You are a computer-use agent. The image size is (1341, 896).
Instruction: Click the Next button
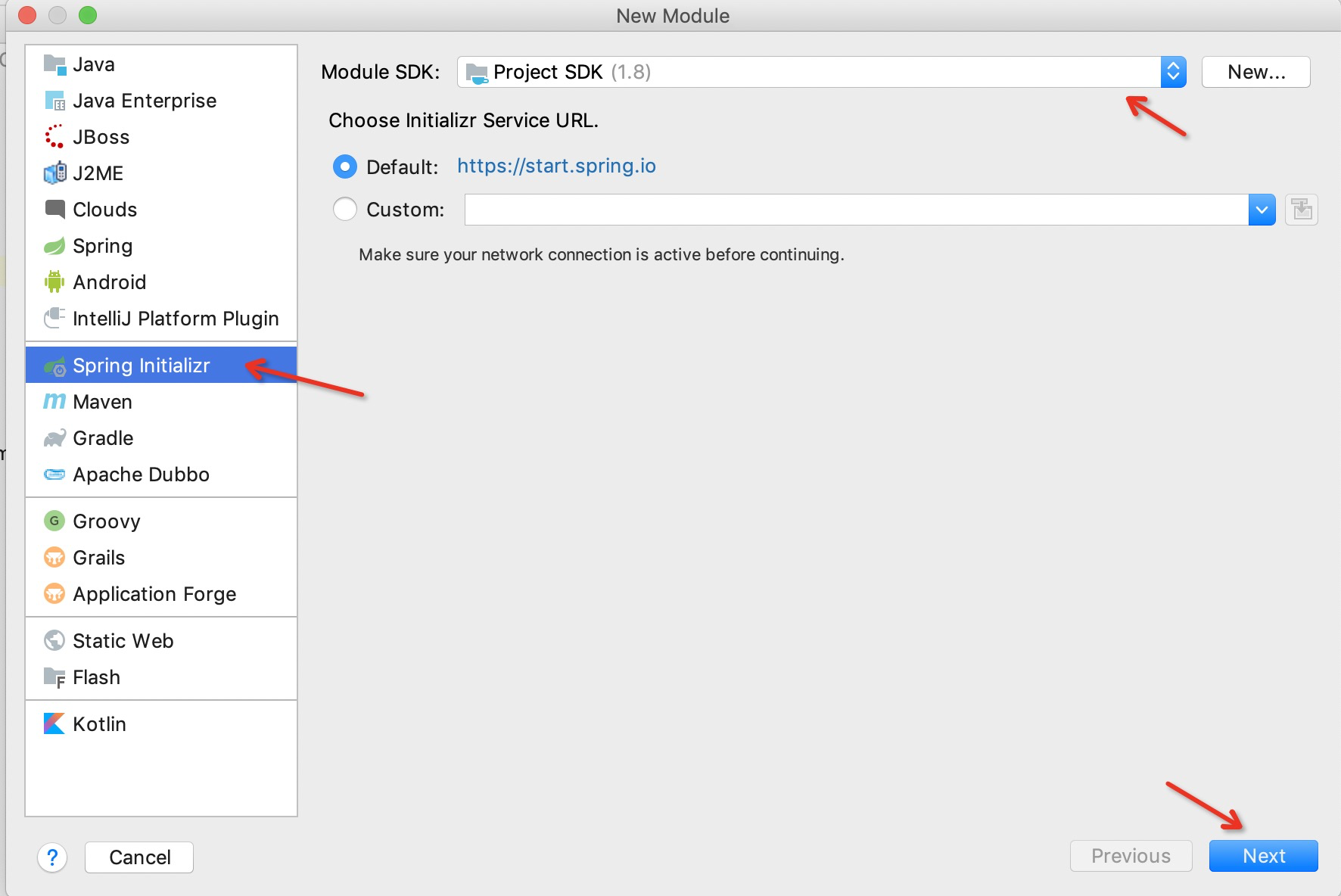[x=1263, y=856]
